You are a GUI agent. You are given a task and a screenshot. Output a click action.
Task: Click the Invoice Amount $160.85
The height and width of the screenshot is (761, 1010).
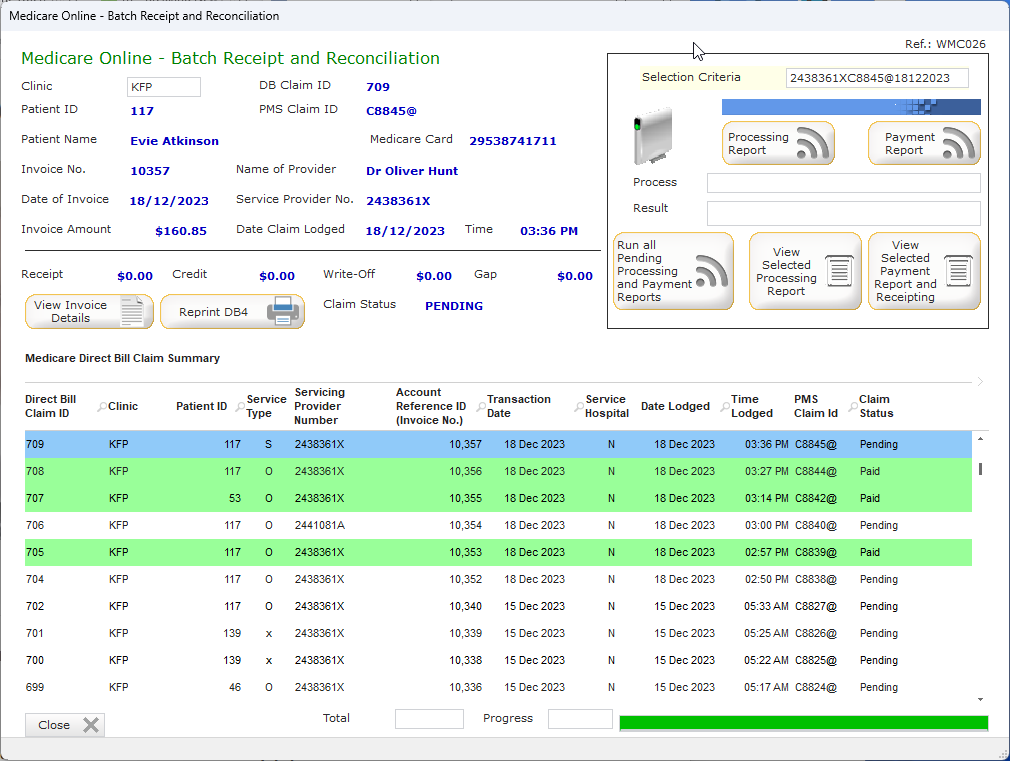pos(181,231)
